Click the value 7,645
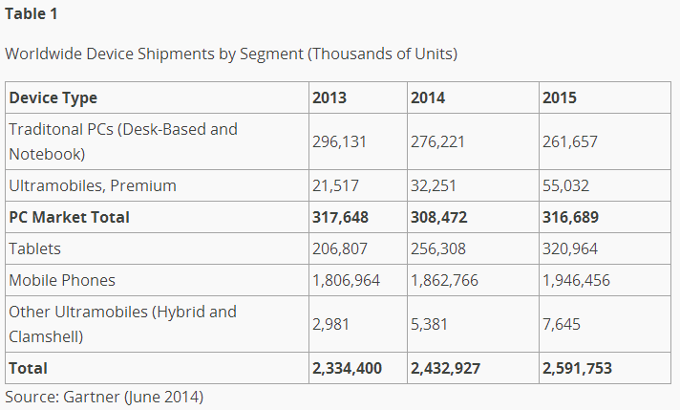 (x=561, y=324)
